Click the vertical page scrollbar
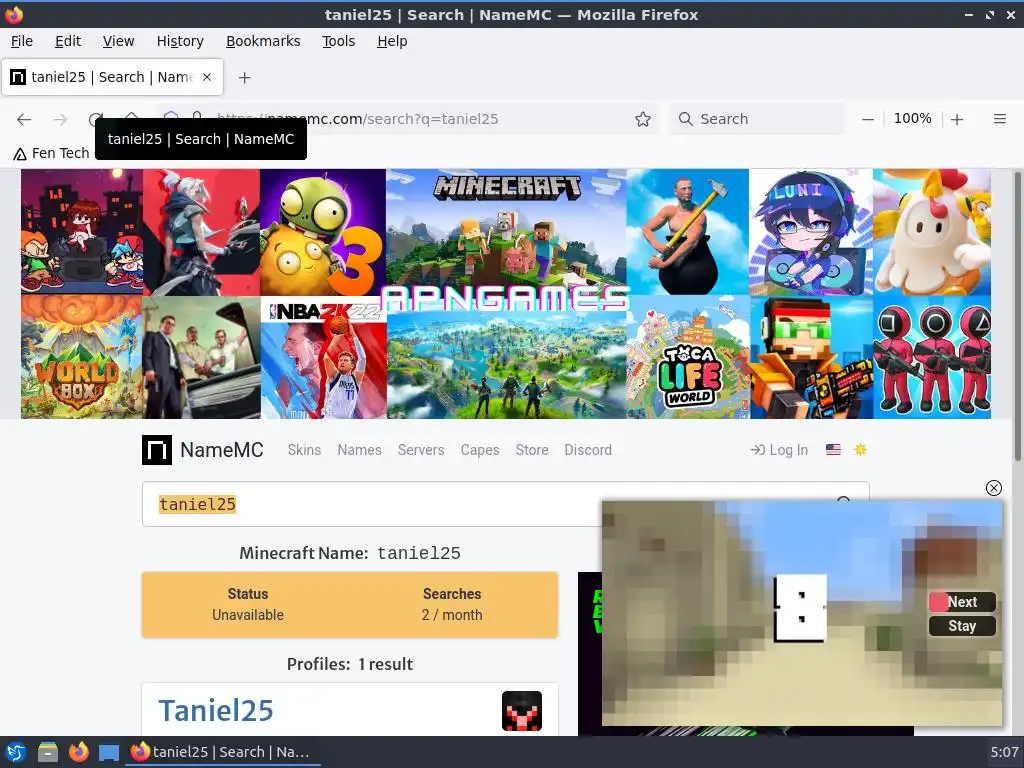This screenshot has width=1024, height=768. [x=1017, y=316]
